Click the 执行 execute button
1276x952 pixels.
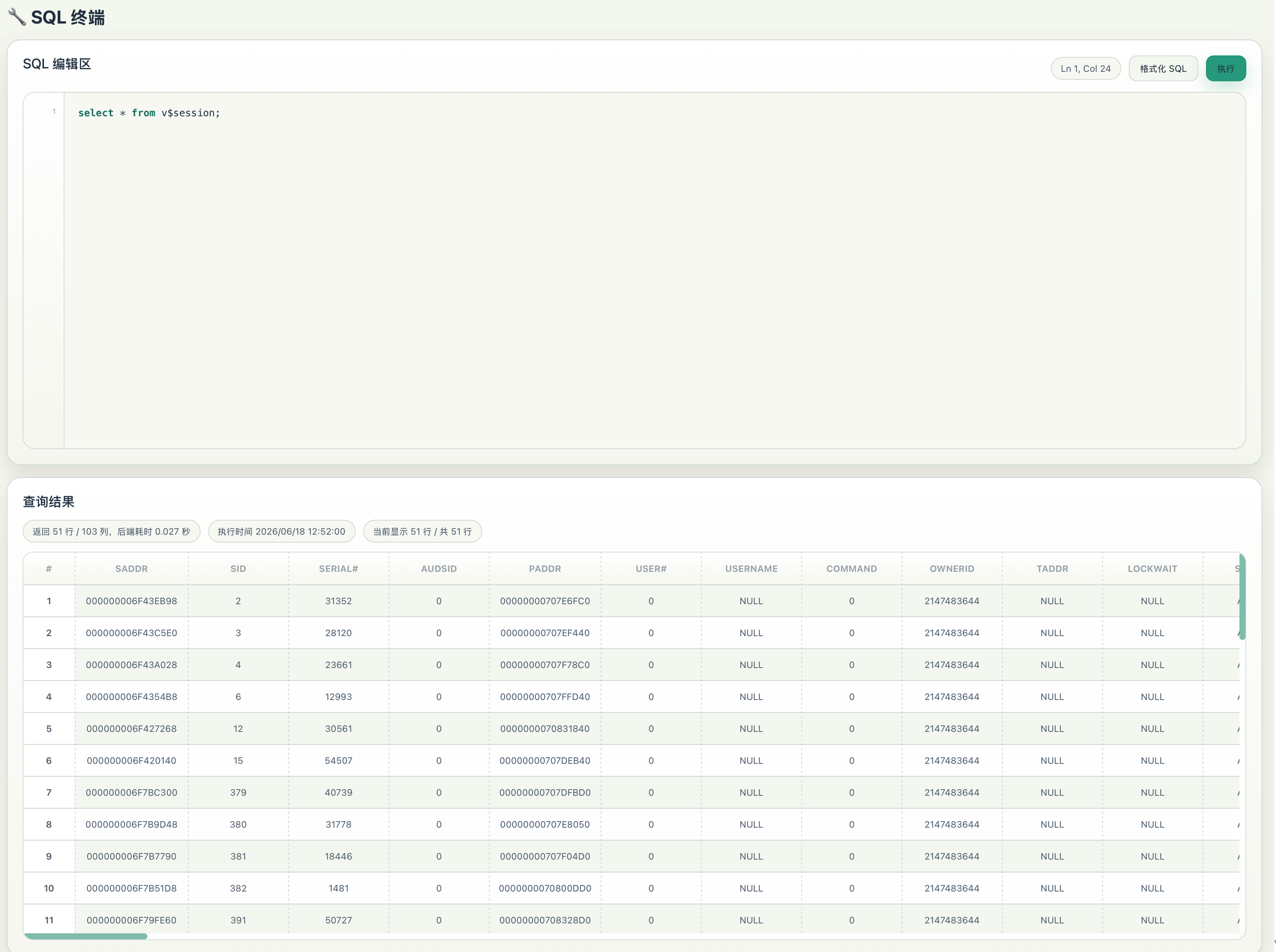(x=1225, y=68)
